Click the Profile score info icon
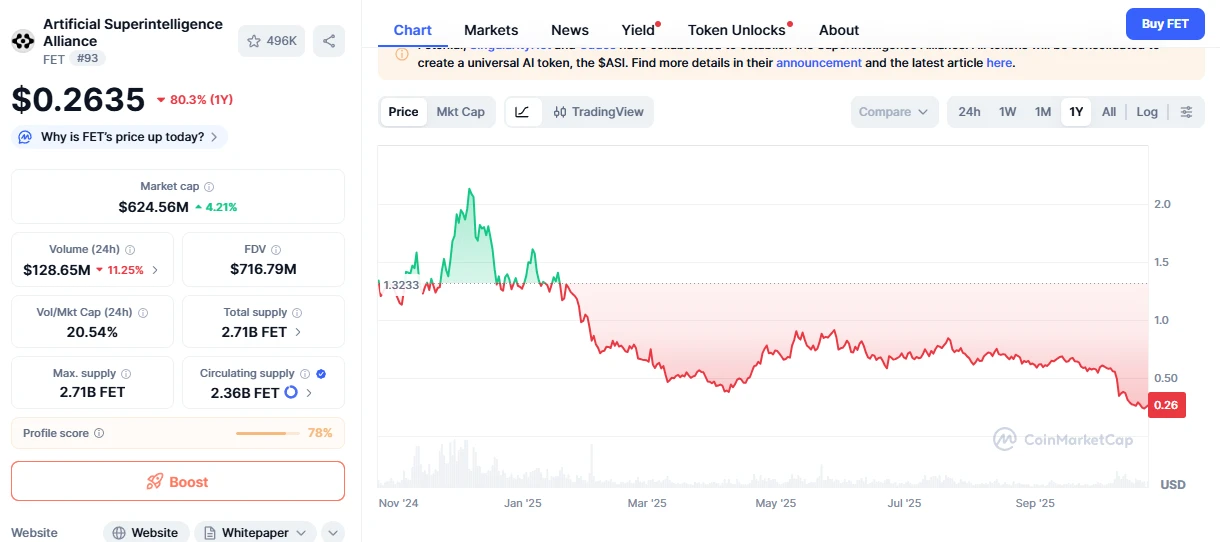The width and height of the screenshot is (1220, 542). 99,434
